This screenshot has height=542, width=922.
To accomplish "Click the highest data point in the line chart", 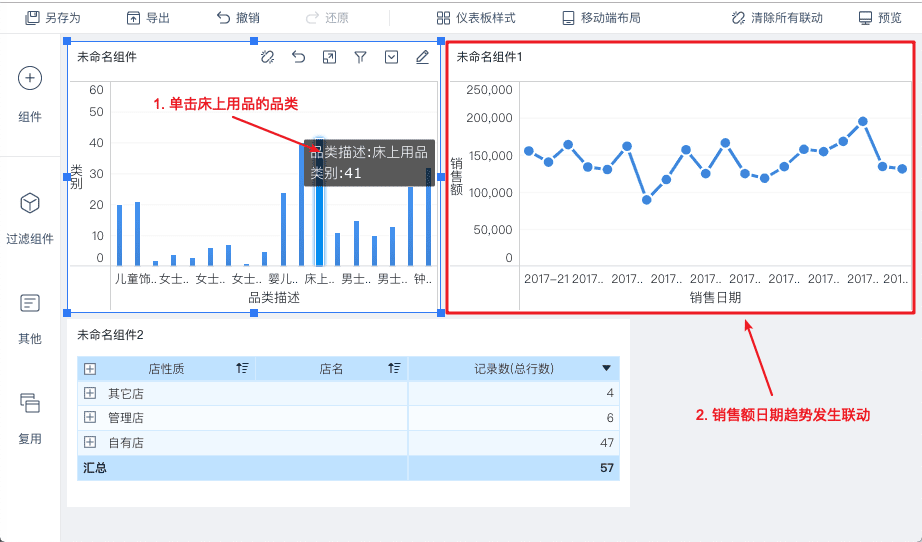I will [x=863, y=122].
